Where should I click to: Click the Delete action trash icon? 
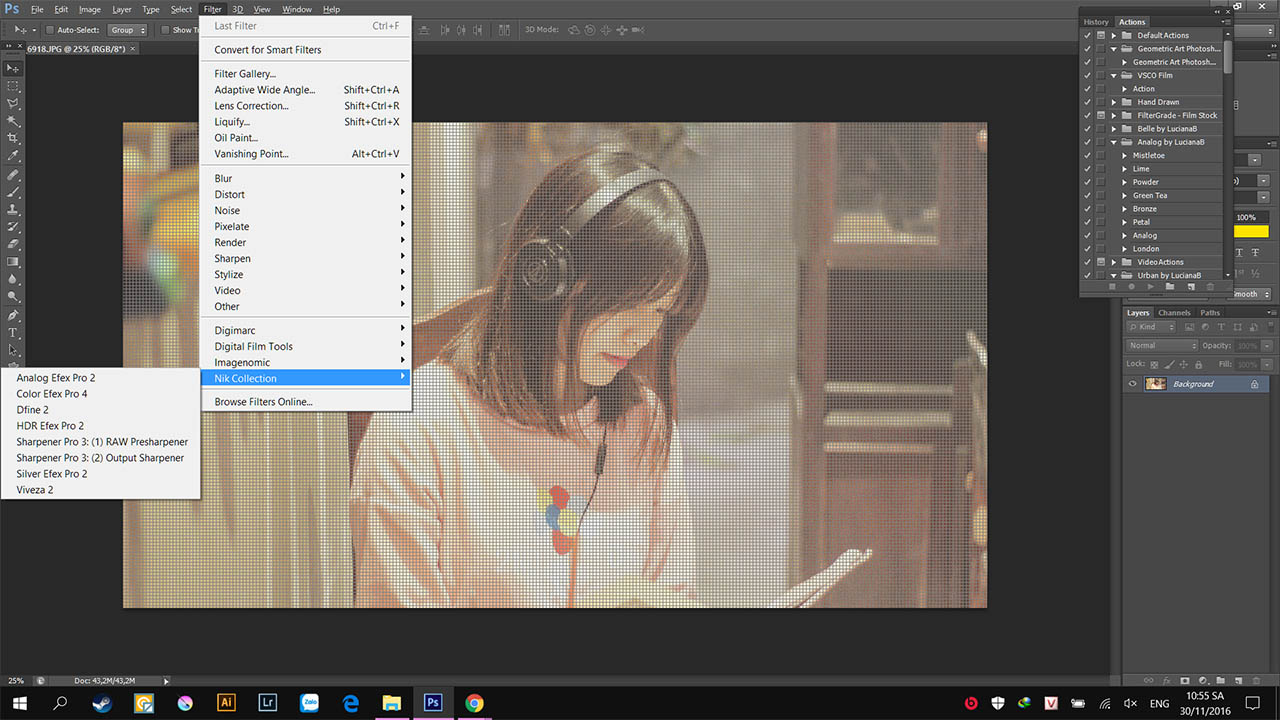coord(1210,287)
